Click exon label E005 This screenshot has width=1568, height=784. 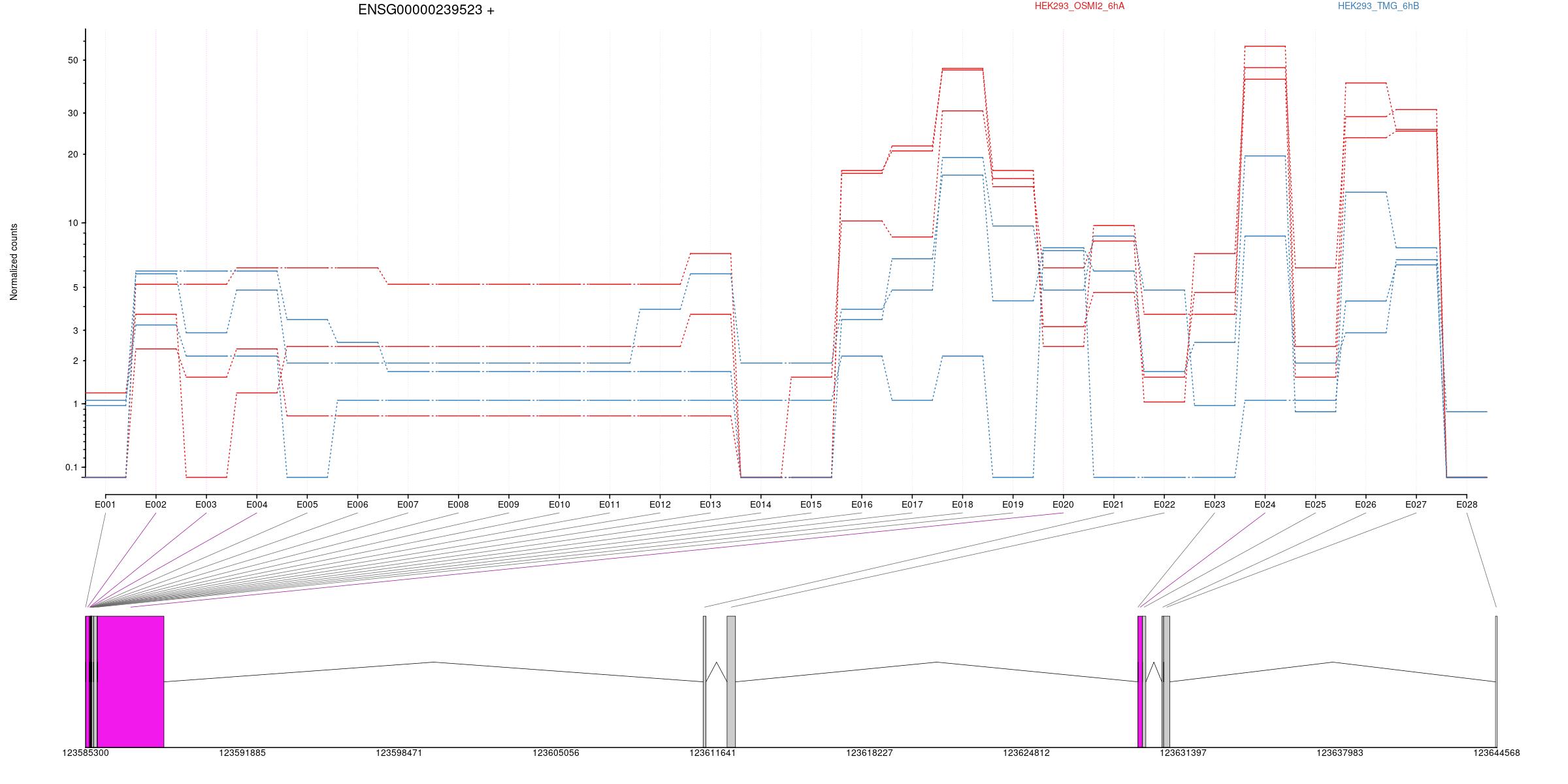click(307, 504)
